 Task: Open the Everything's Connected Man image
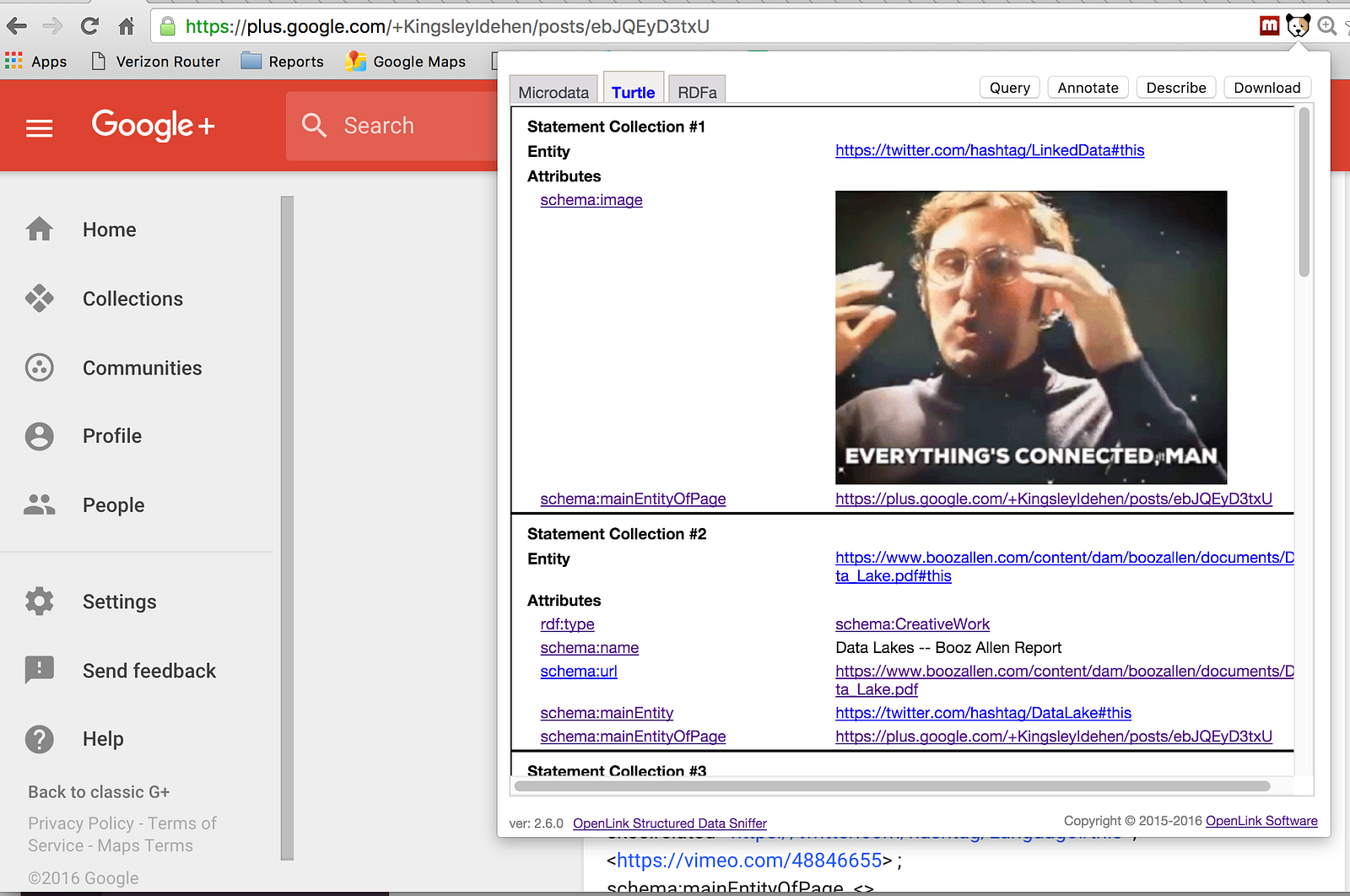(x=1031, y=337)
